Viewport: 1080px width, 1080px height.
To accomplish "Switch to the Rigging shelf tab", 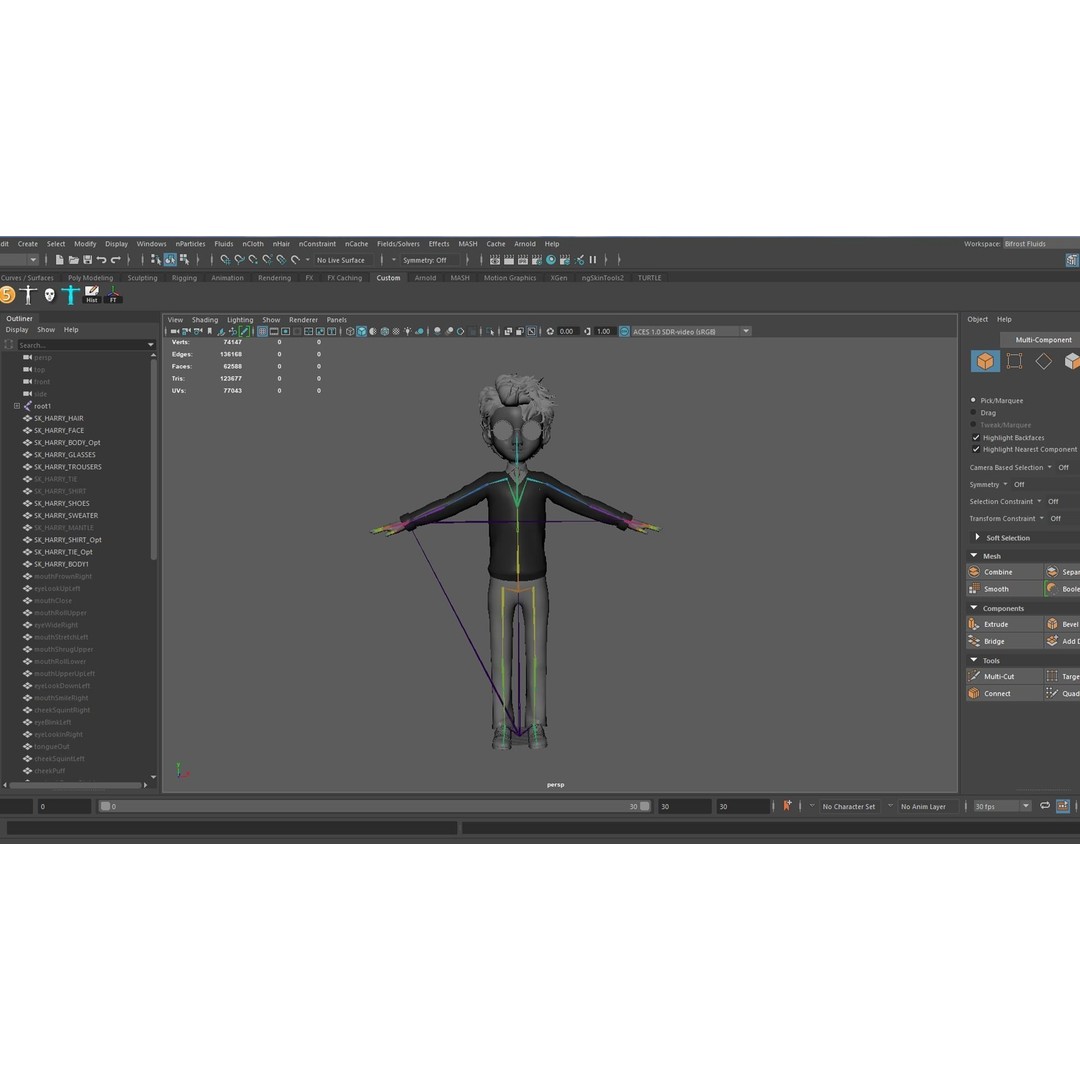I will pos(184,278).
